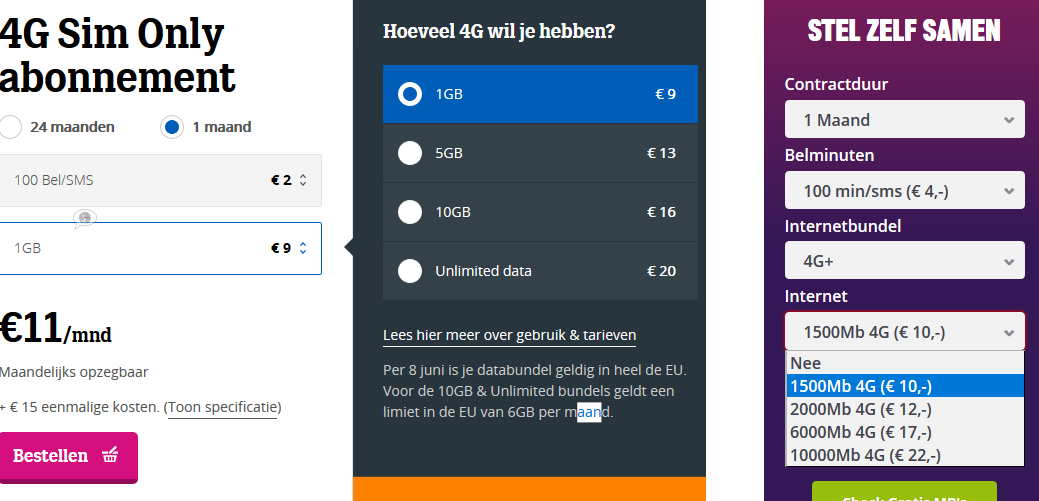This screenshot has height=501, width=1039.
Task: Click the basket icon on Bestellen button
Action: (x=110, y=455)
